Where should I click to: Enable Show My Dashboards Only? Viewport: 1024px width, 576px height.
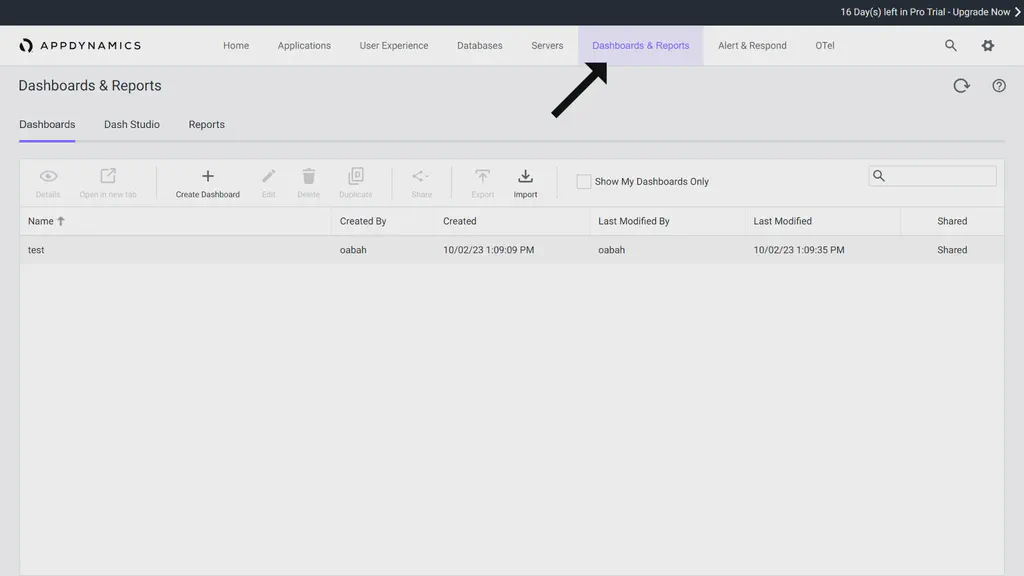[584, 181]
